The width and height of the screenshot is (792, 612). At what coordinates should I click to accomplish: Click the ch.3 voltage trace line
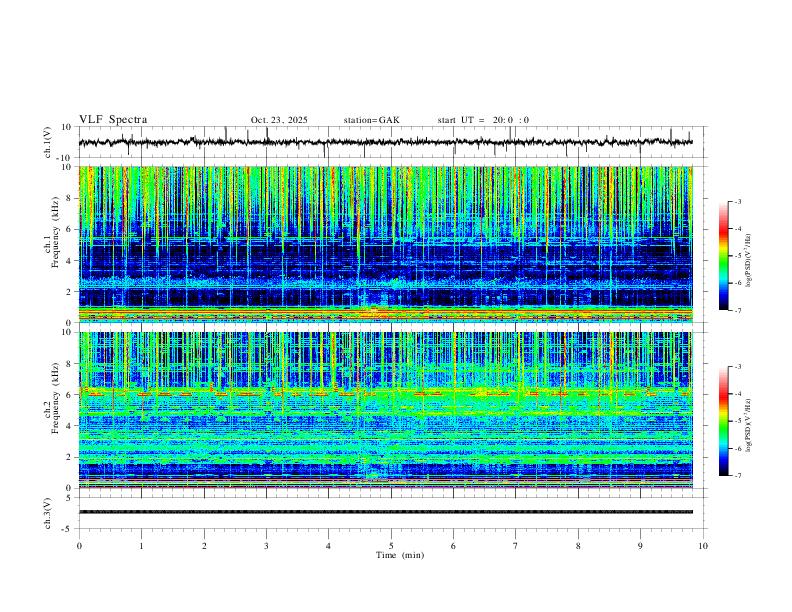(x=385, y=512)
